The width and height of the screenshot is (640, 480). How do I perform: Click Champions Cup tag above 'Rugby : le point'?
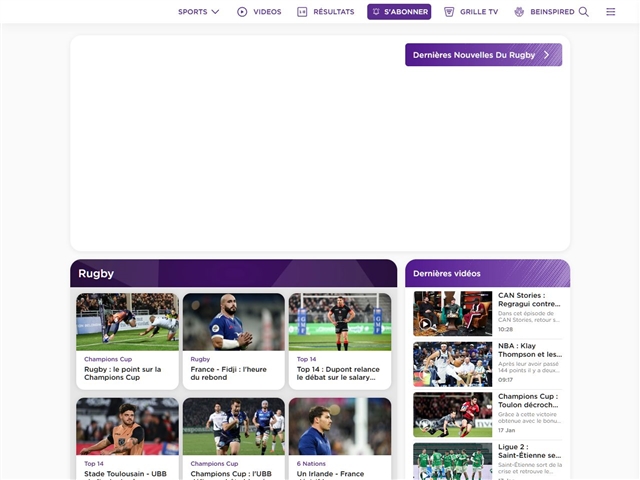click(x=108, y=359)
